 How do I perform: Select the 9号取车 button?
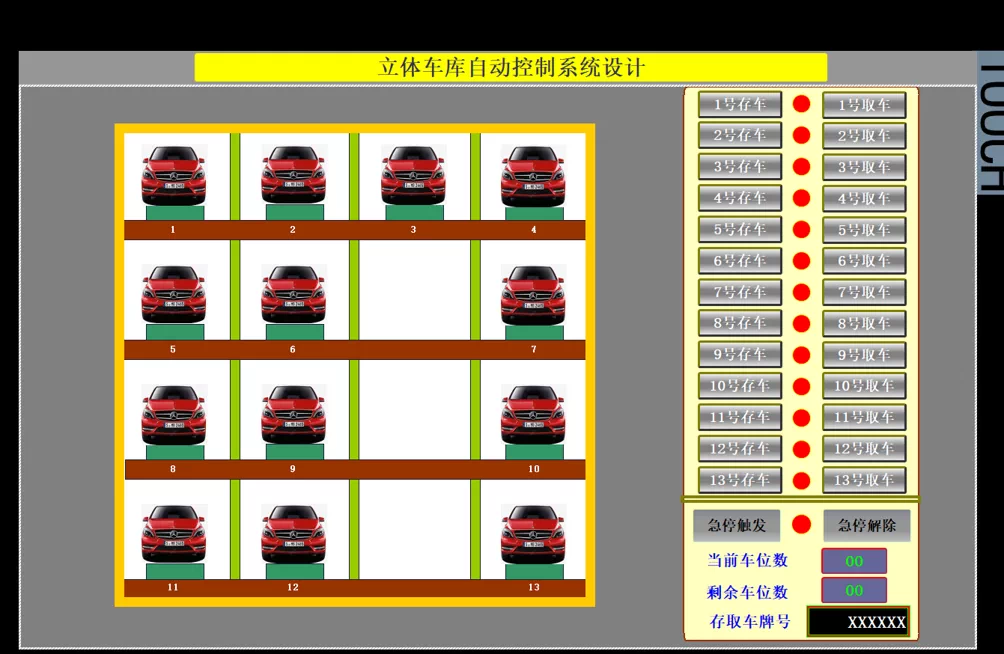(864, 355)
